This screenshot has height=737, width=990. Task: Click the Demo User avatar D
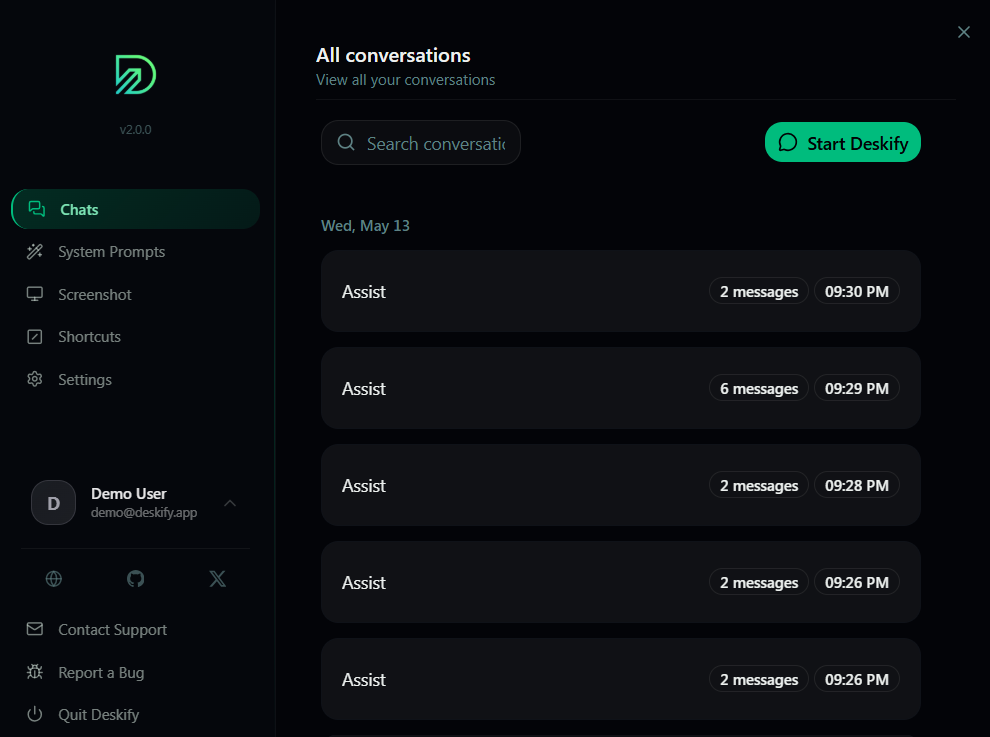[x=54, y=503]
